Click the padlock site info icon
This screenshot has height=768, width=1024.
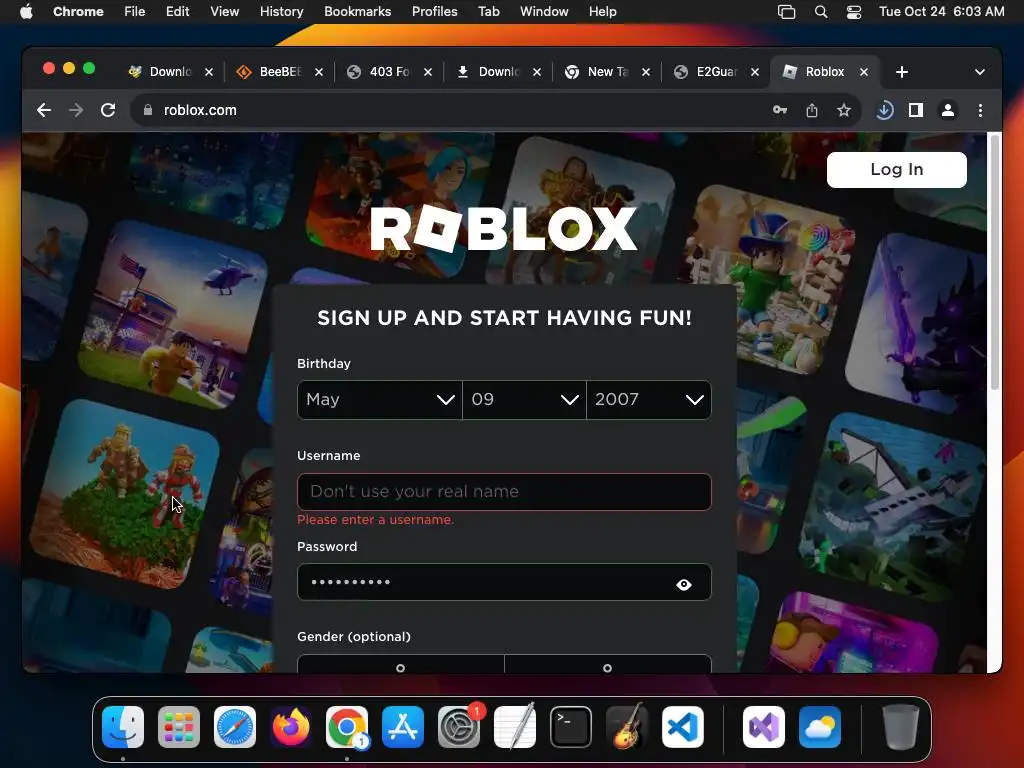pos(148,110)
